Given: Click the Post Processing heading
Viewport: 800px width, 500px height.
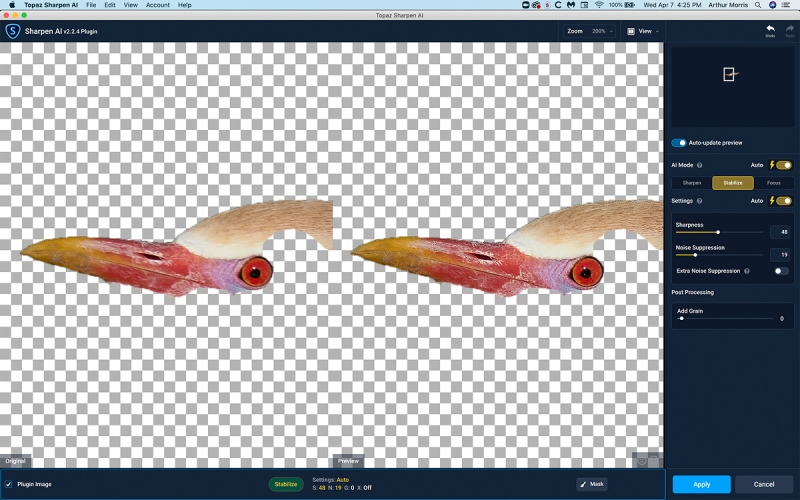Looking at the screenshot, I should click(x=692, y=292).
